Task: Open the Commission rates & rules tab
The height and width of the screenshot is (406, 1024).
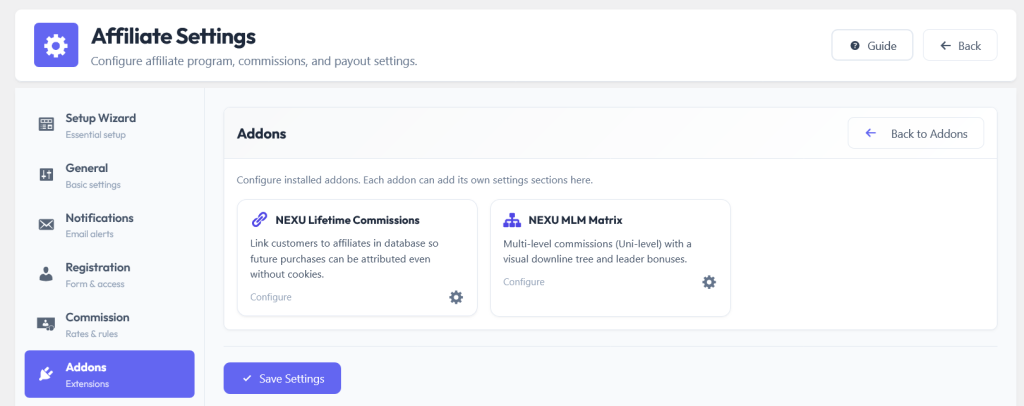Action: [109, 324]
